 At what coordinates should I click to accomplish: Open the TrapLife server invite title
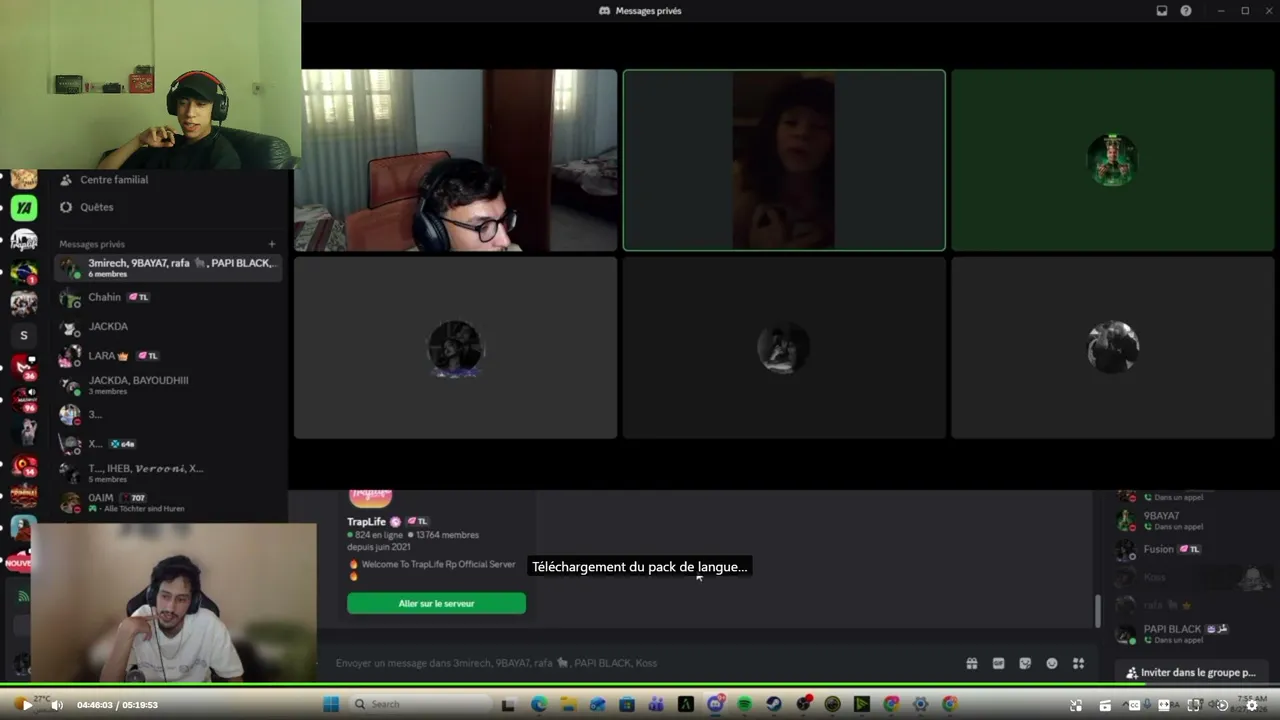point(366,521)
